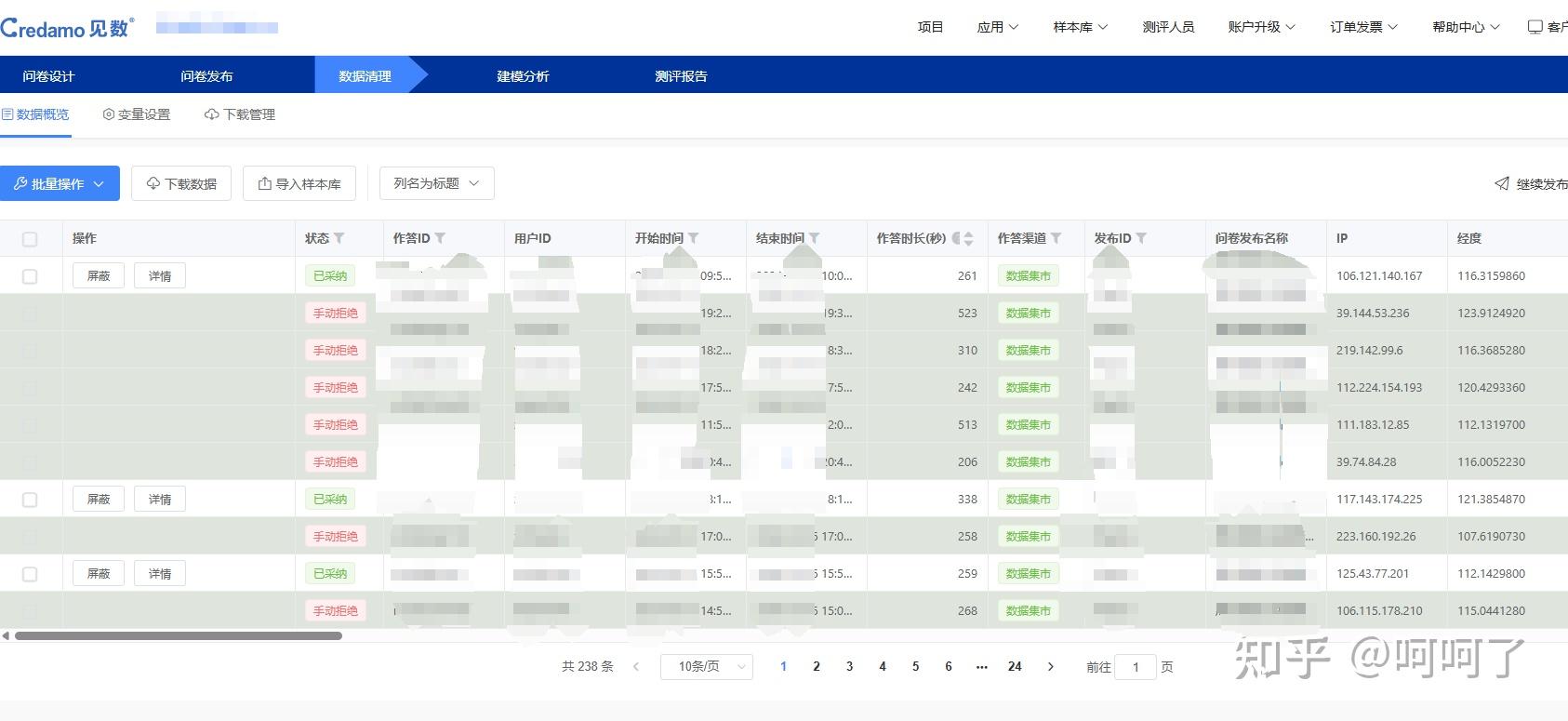Open the 变量设置 sub-tab
1568x721 pixels.
137,114
